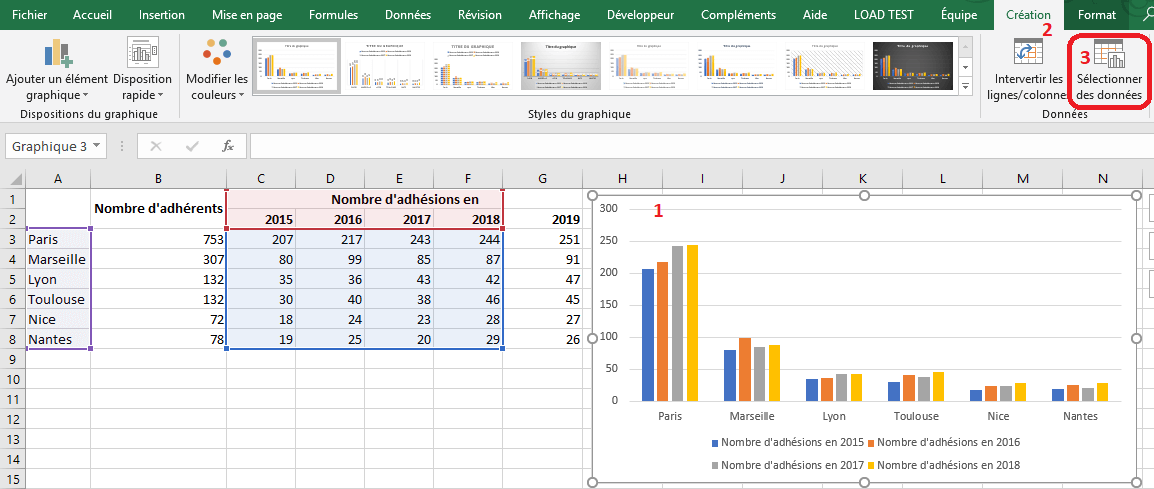Expand the chart styles gallery more arrow
The width and height of the screenshot is (1154, 489).
point(966,88)
